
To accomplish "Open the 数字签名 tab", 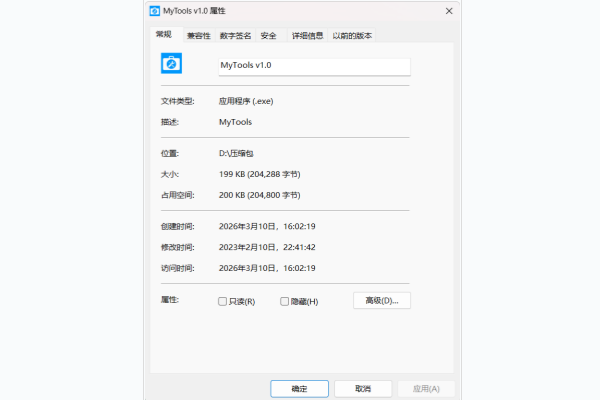I will click(x=235, y=36).
